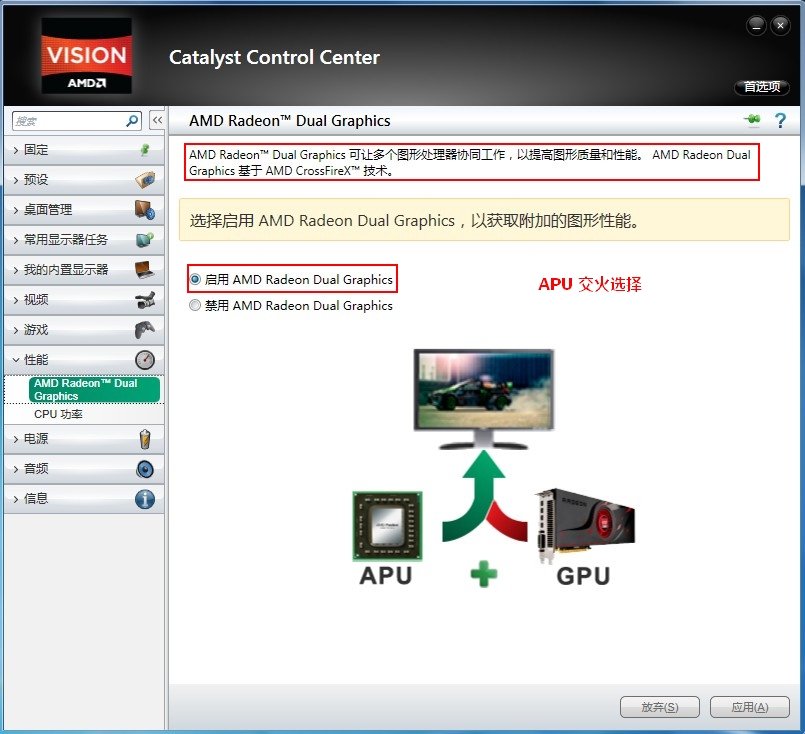Select 禁用 AMD Radeon Dual Graphics radio
This screenshot has width=805, height=734.
(x=195, y=305)
